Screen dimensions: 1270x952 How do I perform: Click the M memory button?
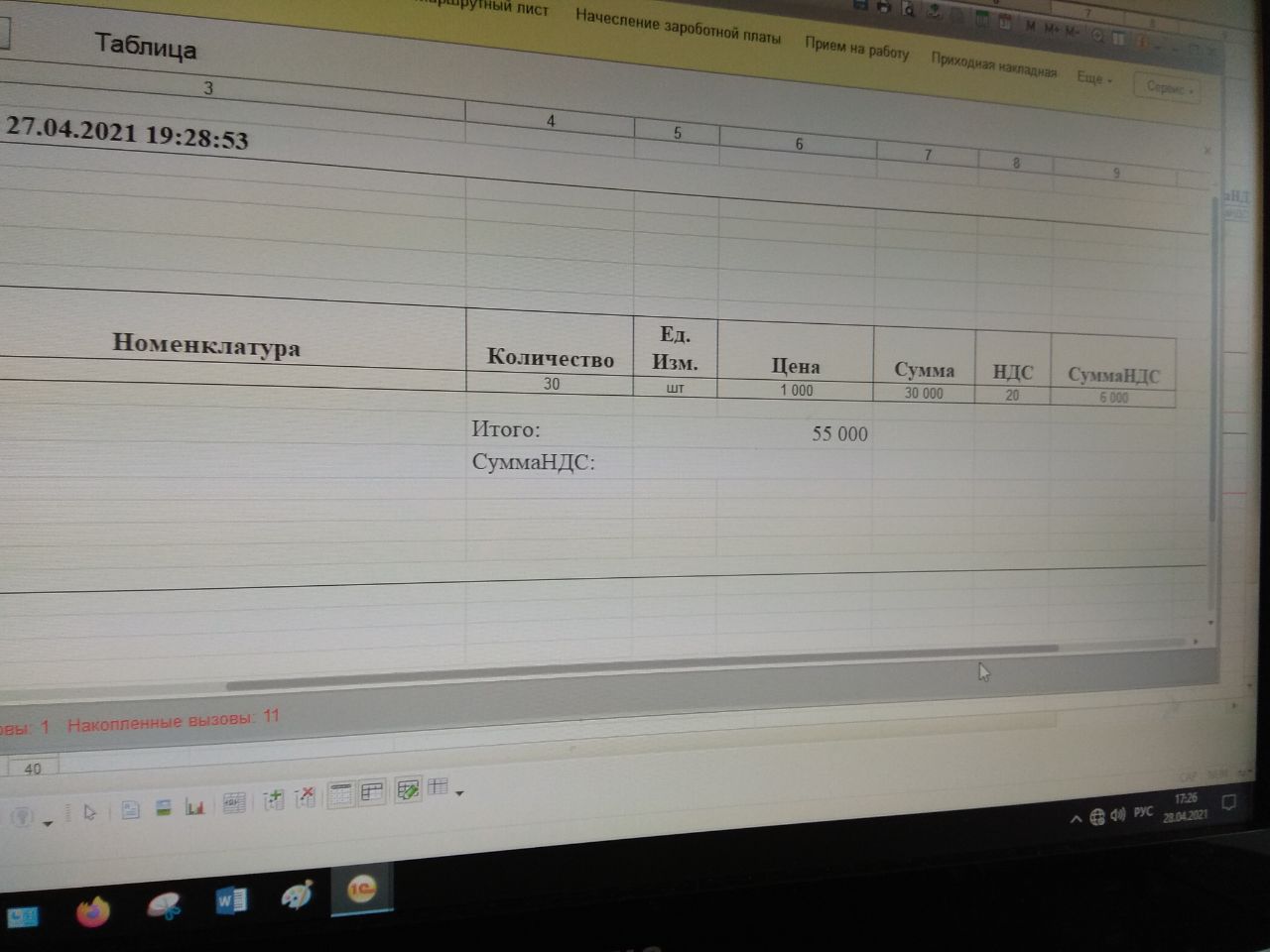point(1031,25)
